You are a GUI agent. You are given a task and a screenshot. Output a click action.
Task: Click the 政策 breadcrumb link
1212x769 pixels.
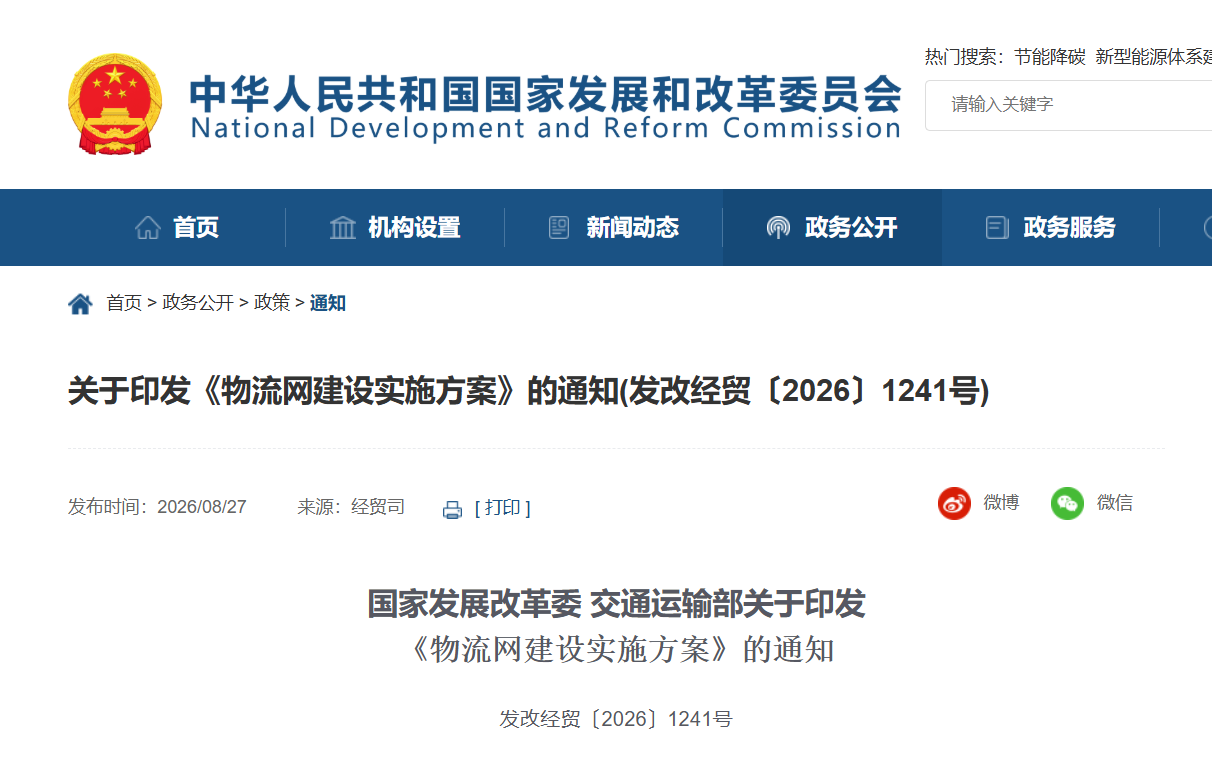[272, 303]
